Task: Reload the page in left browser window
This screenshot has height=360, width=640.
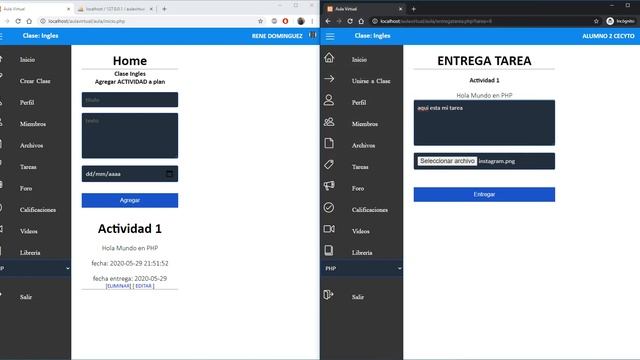Action: tap(18, 21)
